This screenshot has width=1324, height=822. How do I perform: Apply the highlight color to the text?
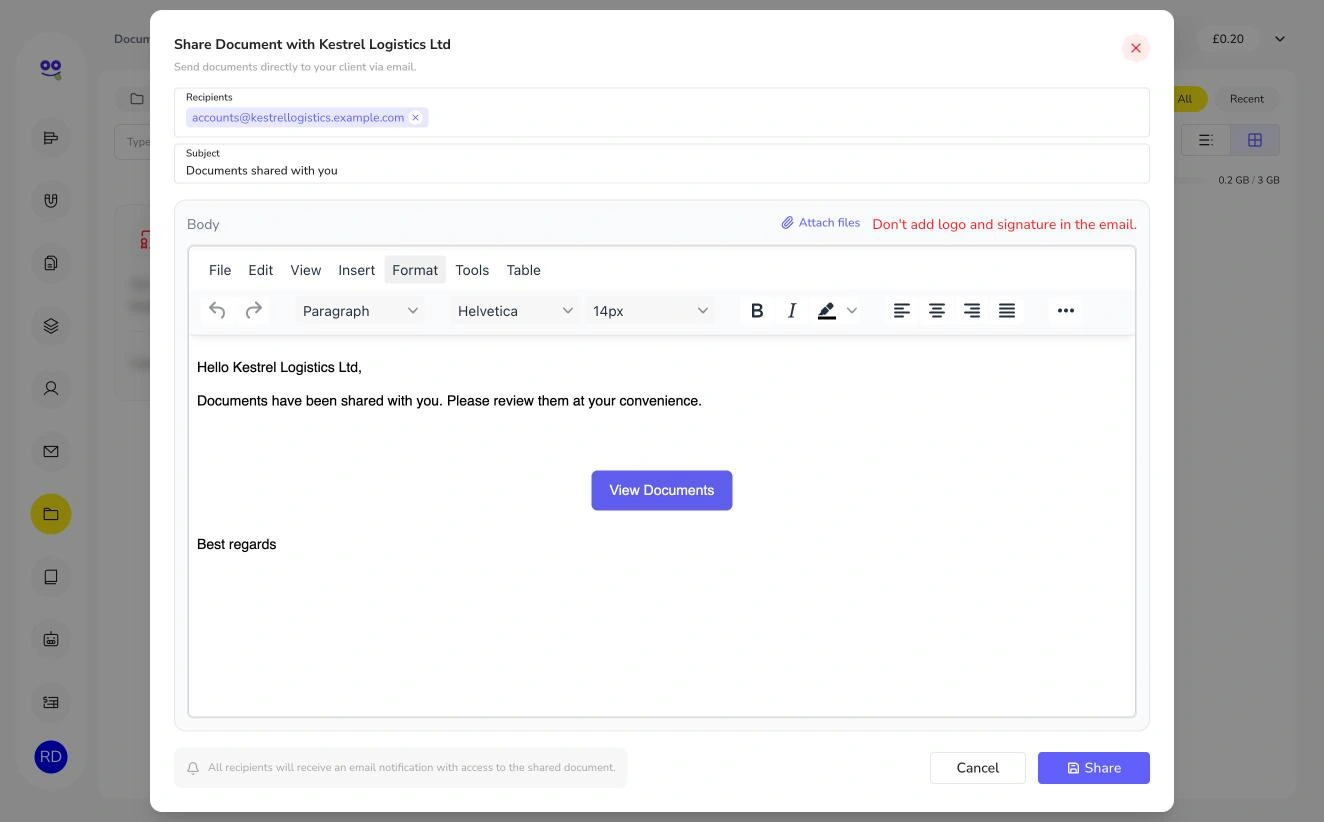(827, 311)
